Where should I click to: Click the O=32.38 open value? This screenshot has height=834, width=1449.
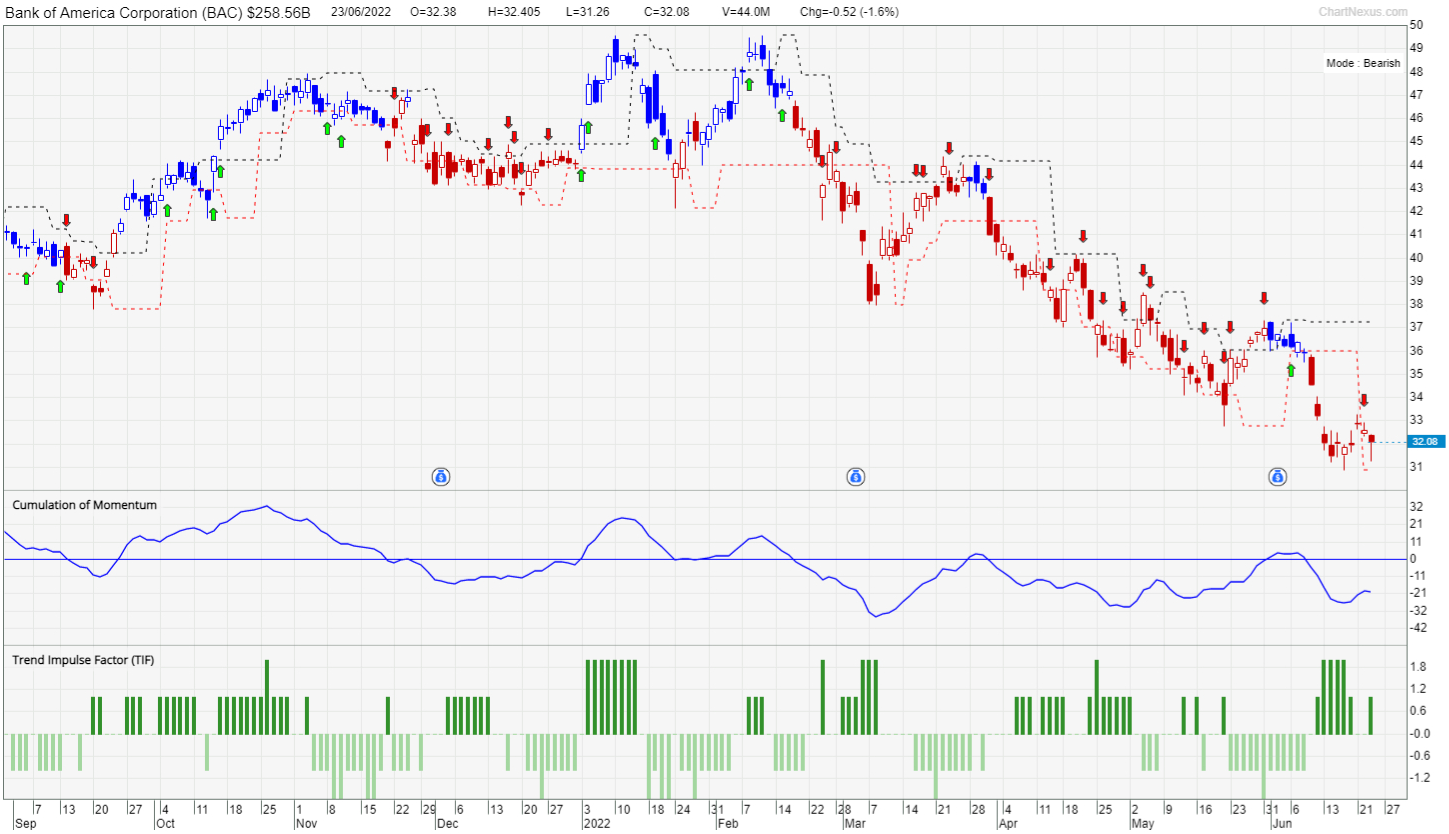click(x=432, y=11)
